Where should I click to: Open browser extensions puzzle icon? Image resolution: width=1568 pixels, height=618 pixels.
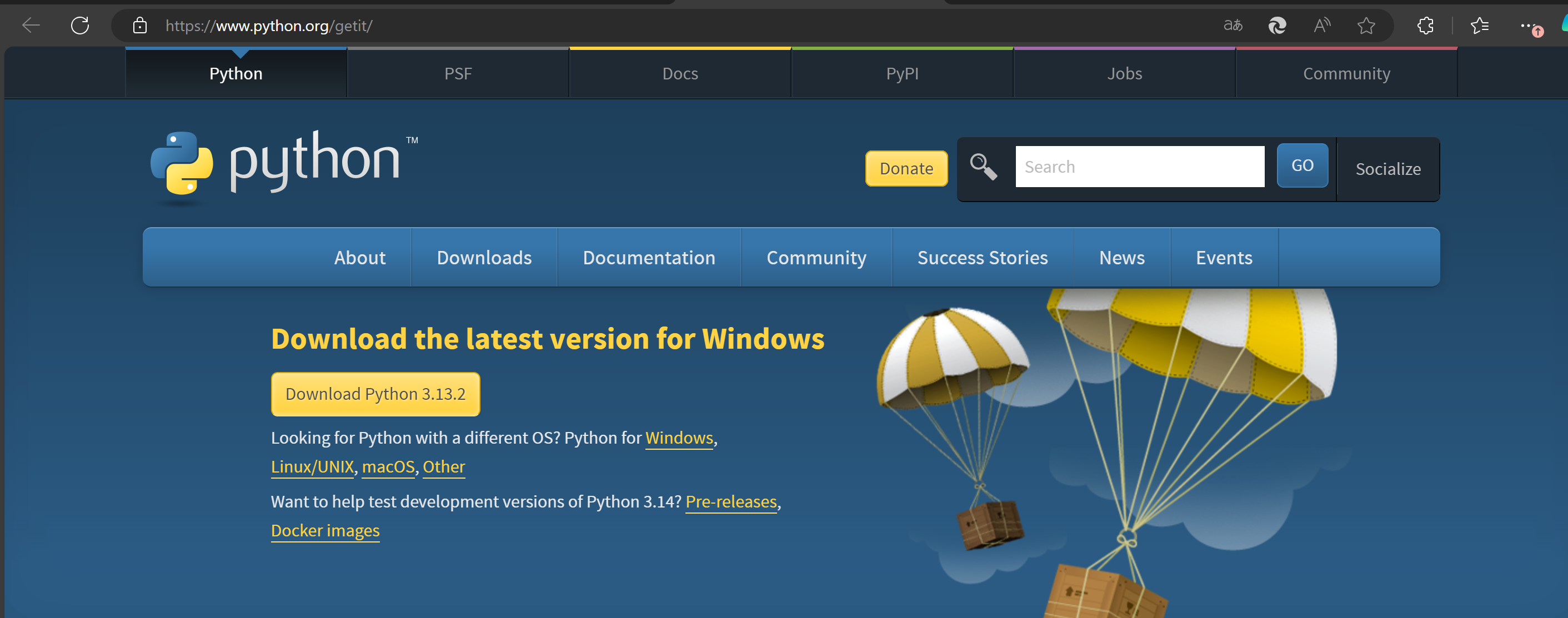click(x=1426, y=26)
